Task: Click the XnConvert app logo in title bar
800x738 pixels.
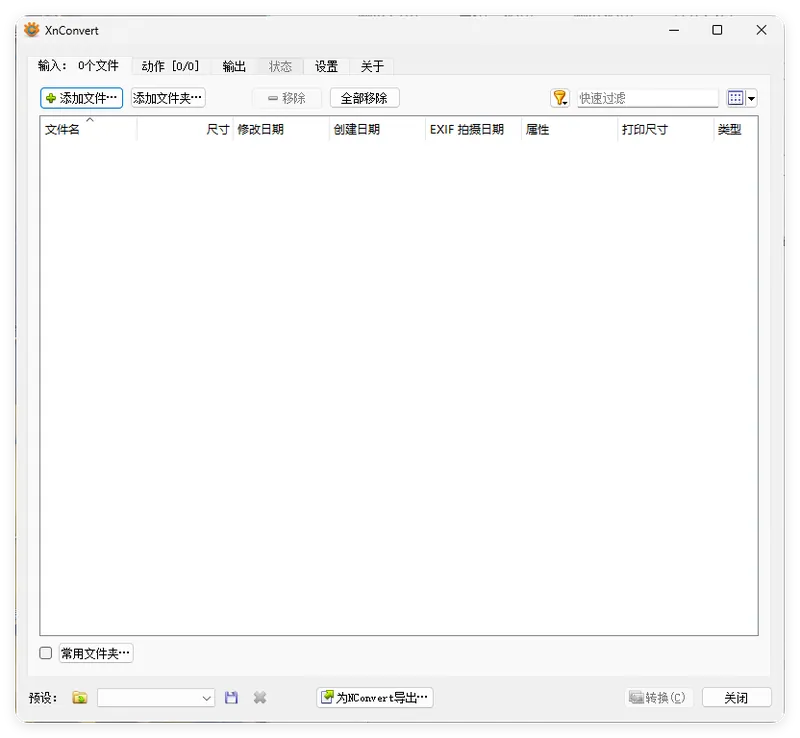Action: tap(32, 30)
